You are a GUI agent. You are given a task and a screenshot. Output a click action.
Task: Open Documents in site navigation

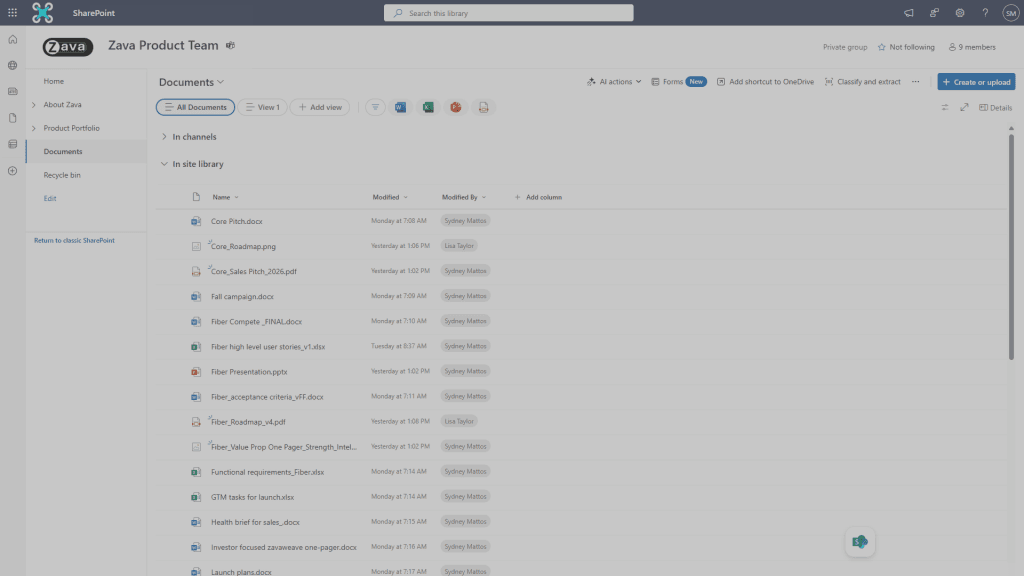63,152
